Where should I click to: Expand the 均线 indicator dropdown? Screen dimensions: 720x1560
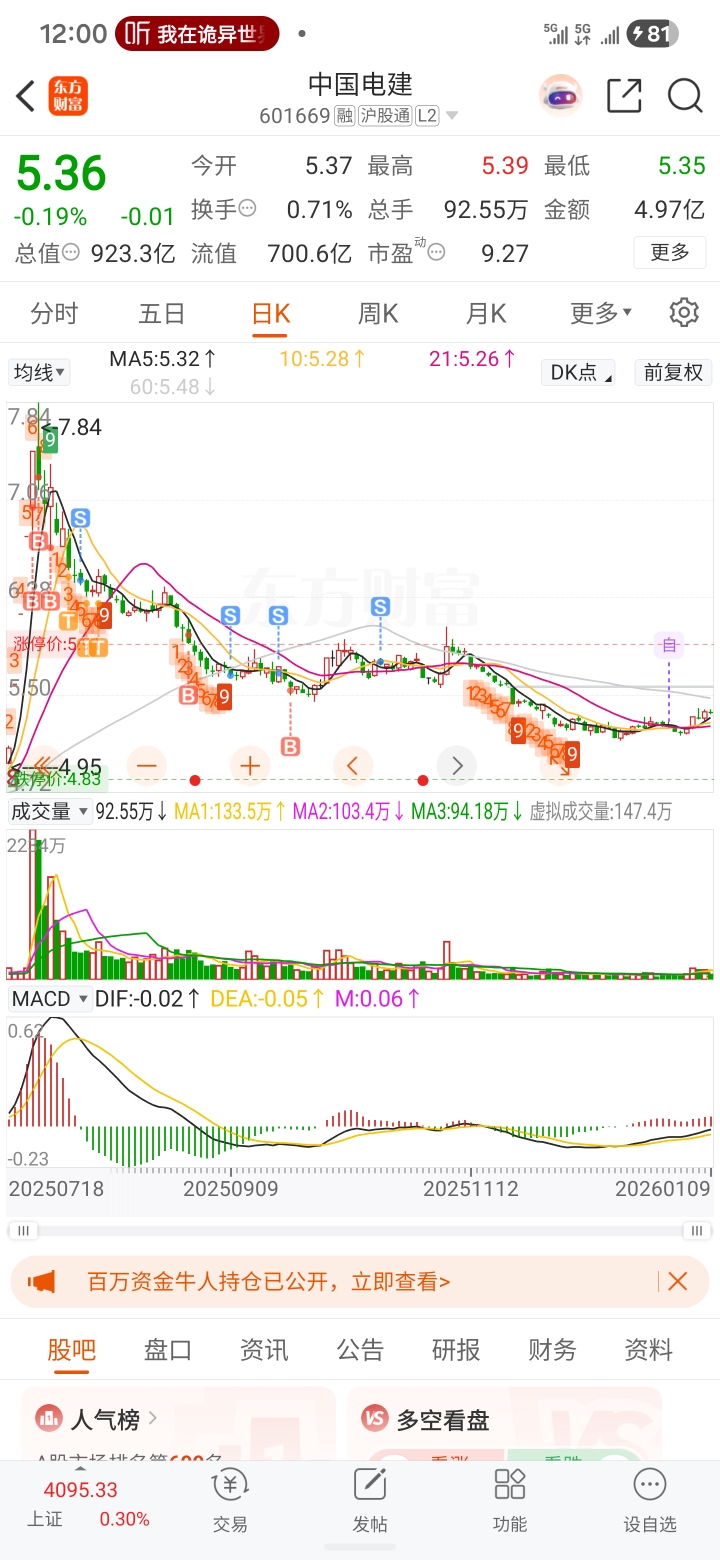39,373
